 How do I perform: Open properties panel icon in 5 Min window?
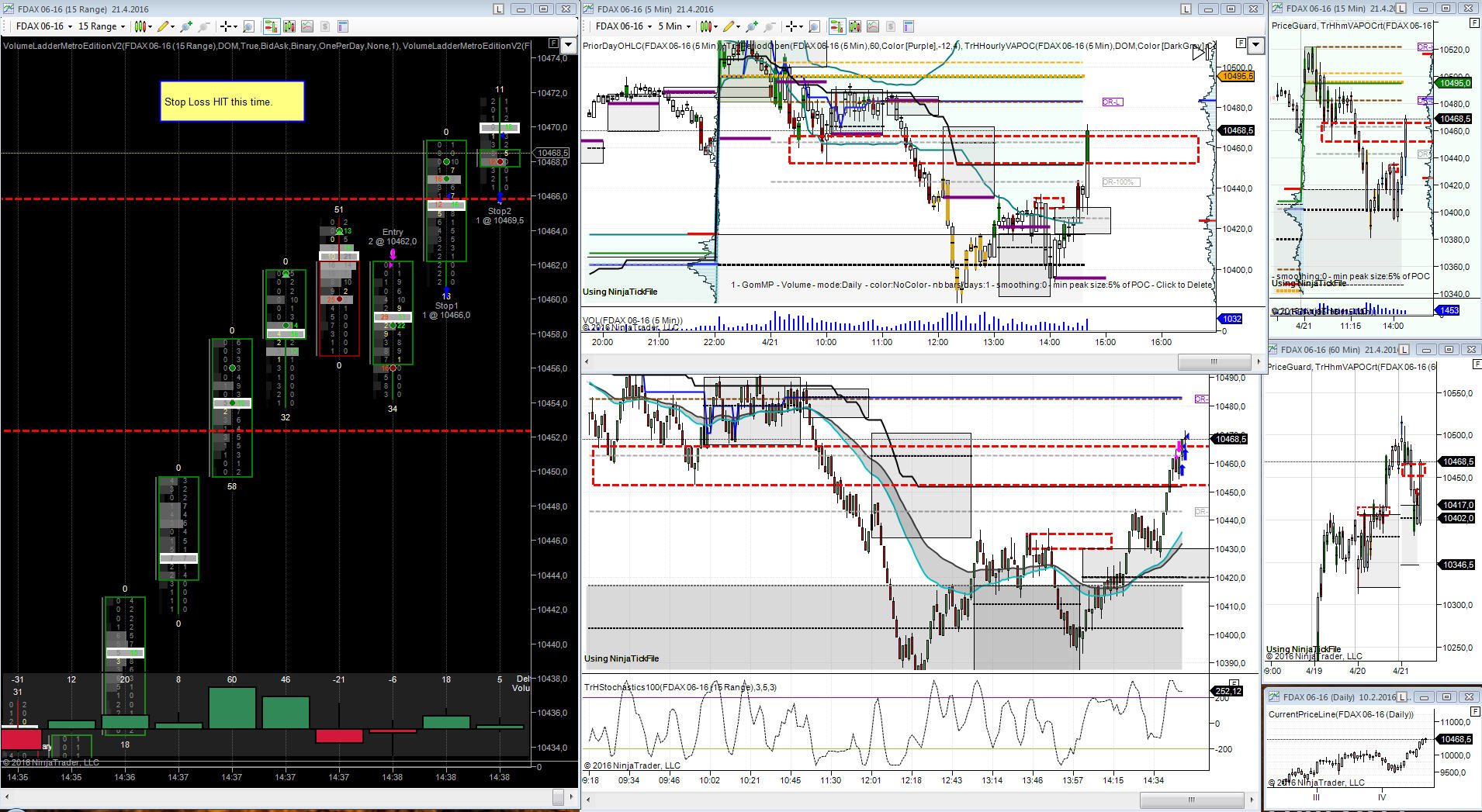[908, 26]
